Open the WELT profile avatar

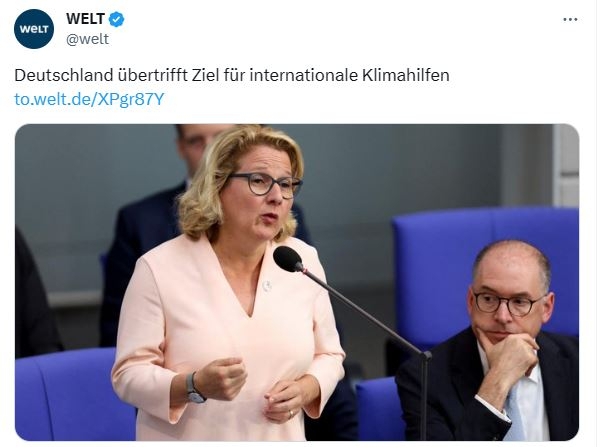click(x=34, y=29)
